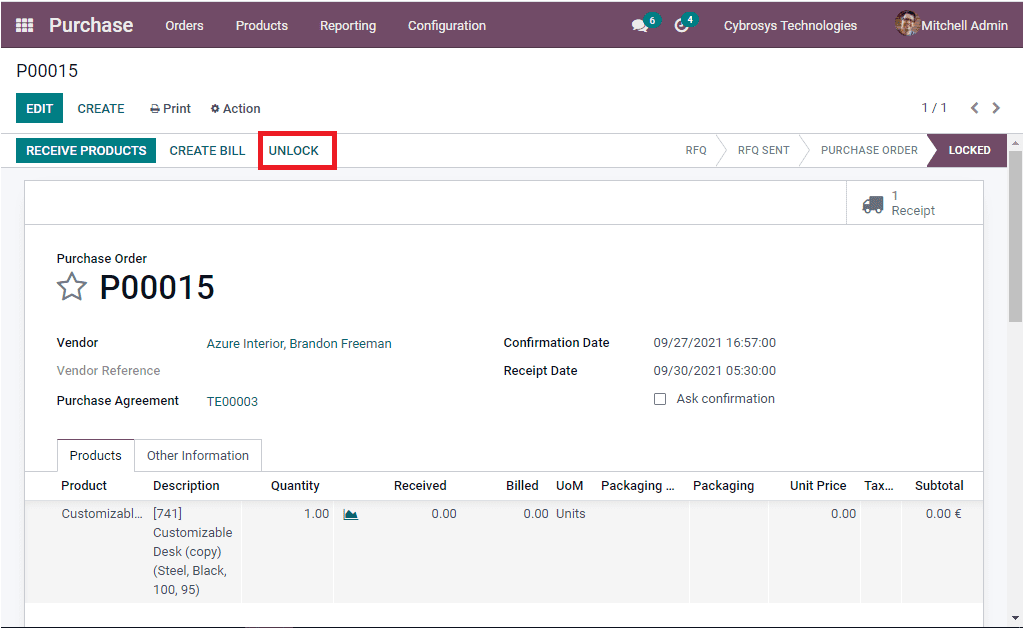Click the forecast graph icon on product line
1024x629 pixels.
click(x=350, y=513)
